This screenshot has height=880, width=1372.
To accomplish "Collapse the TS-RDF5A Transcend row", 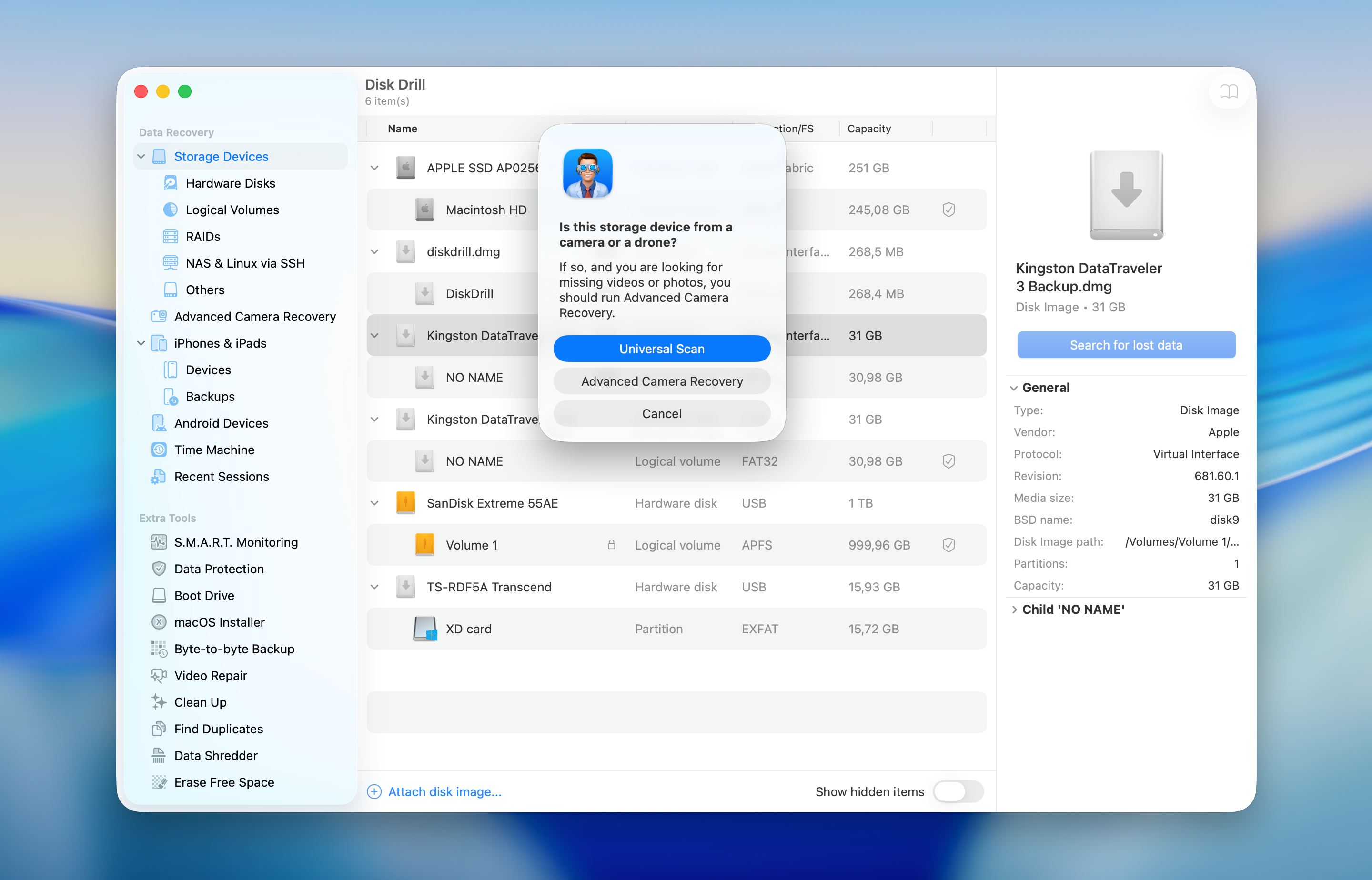I will click(374, 587).
